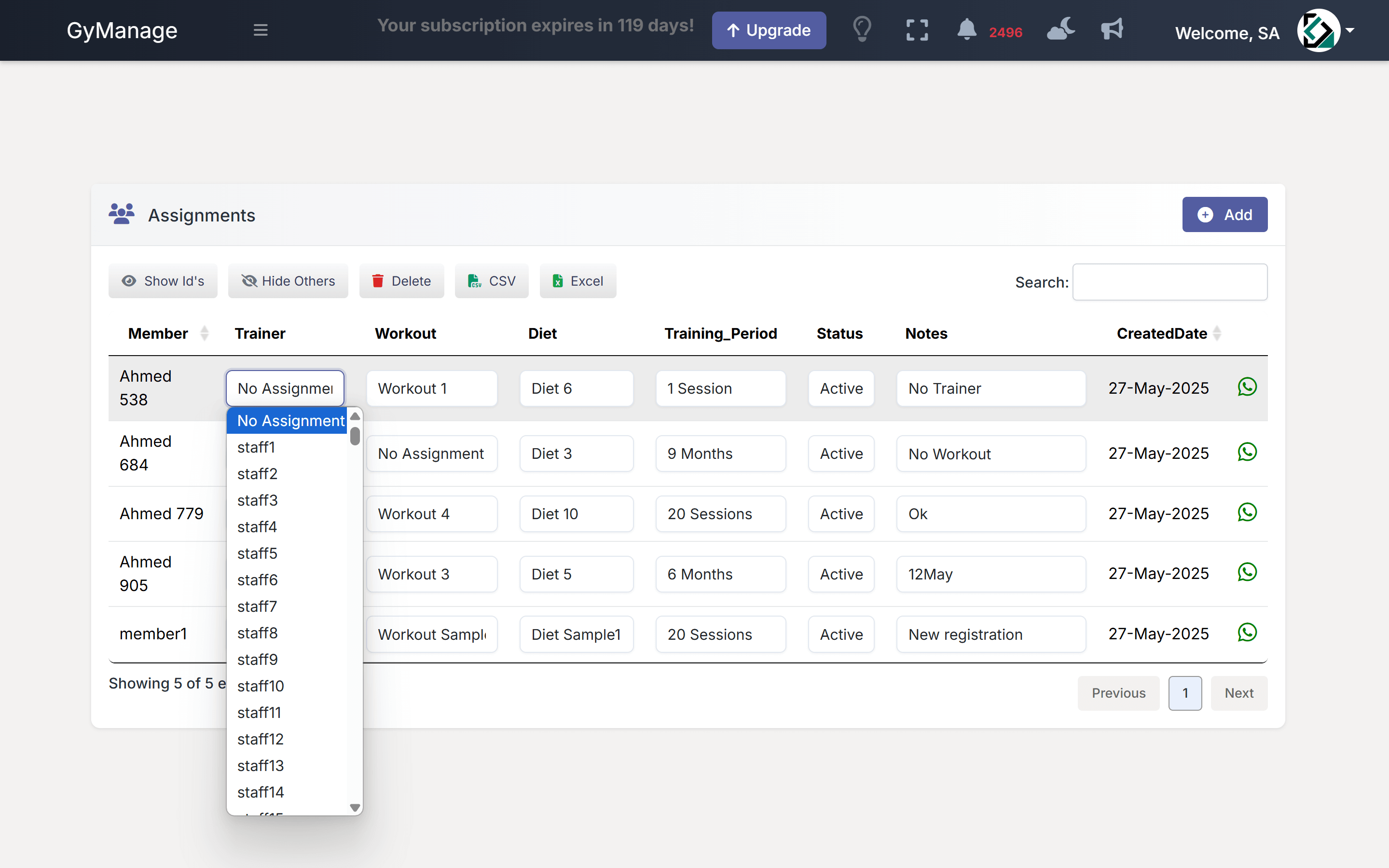Click the No Trainer notes field

(x=990, y=388)
